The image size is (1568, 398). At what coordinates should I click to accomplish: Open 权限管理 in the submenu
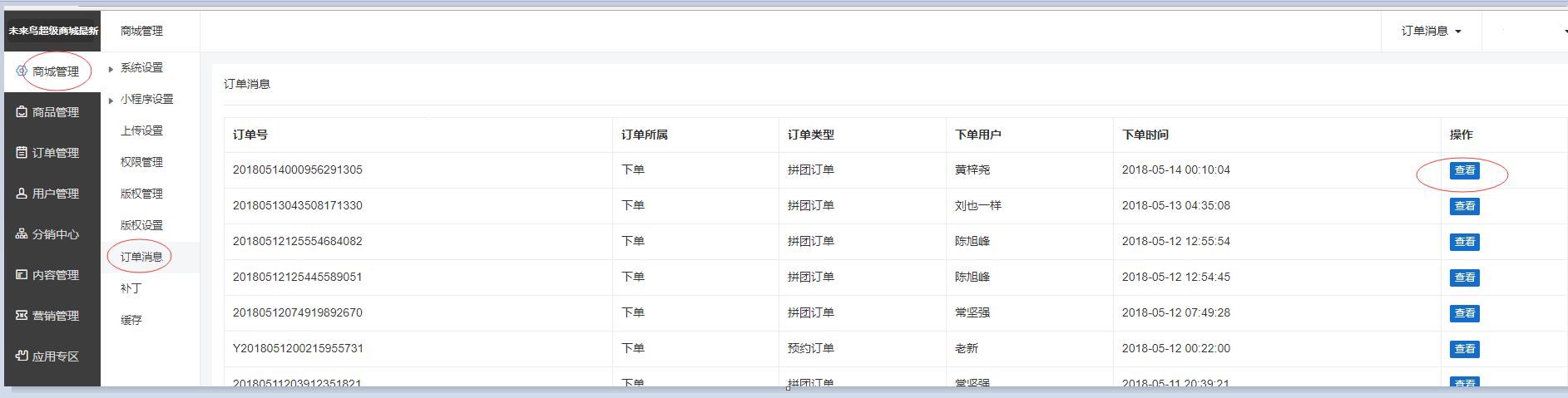[141, 162]
